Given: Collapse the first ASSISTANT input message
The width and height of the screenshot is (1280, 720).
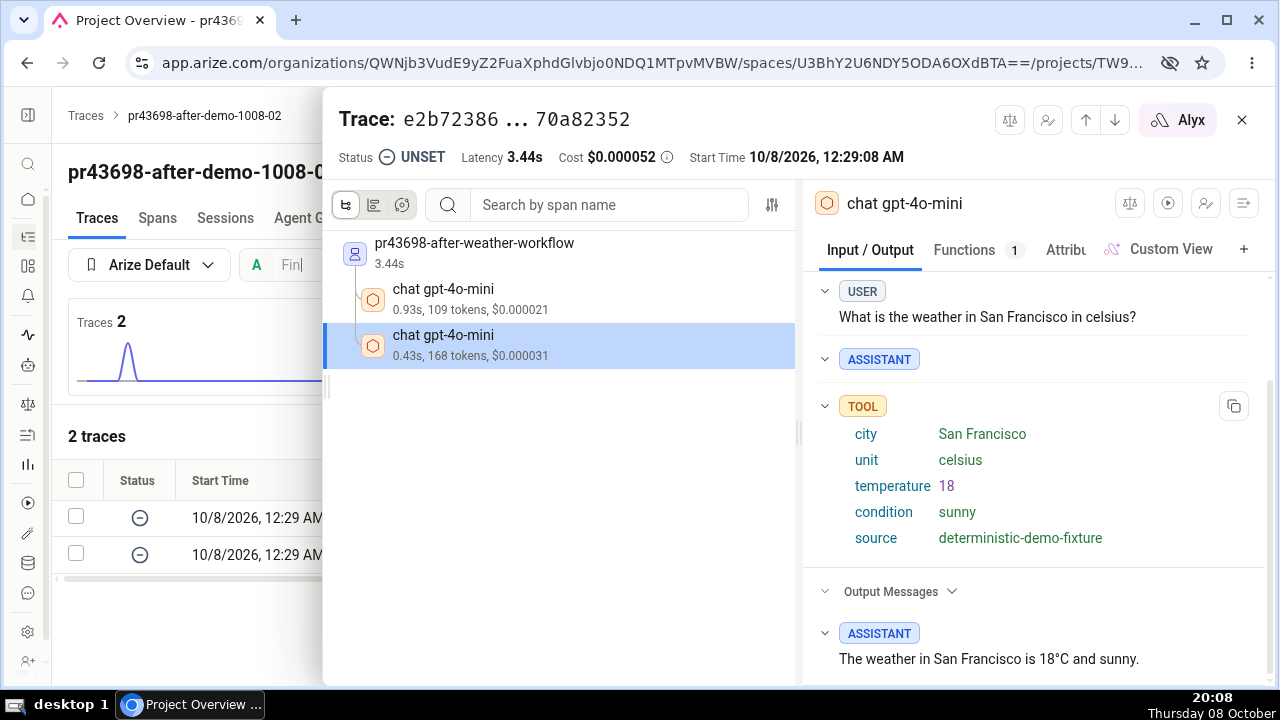Looking at the screenshot, I should [825, 359].
